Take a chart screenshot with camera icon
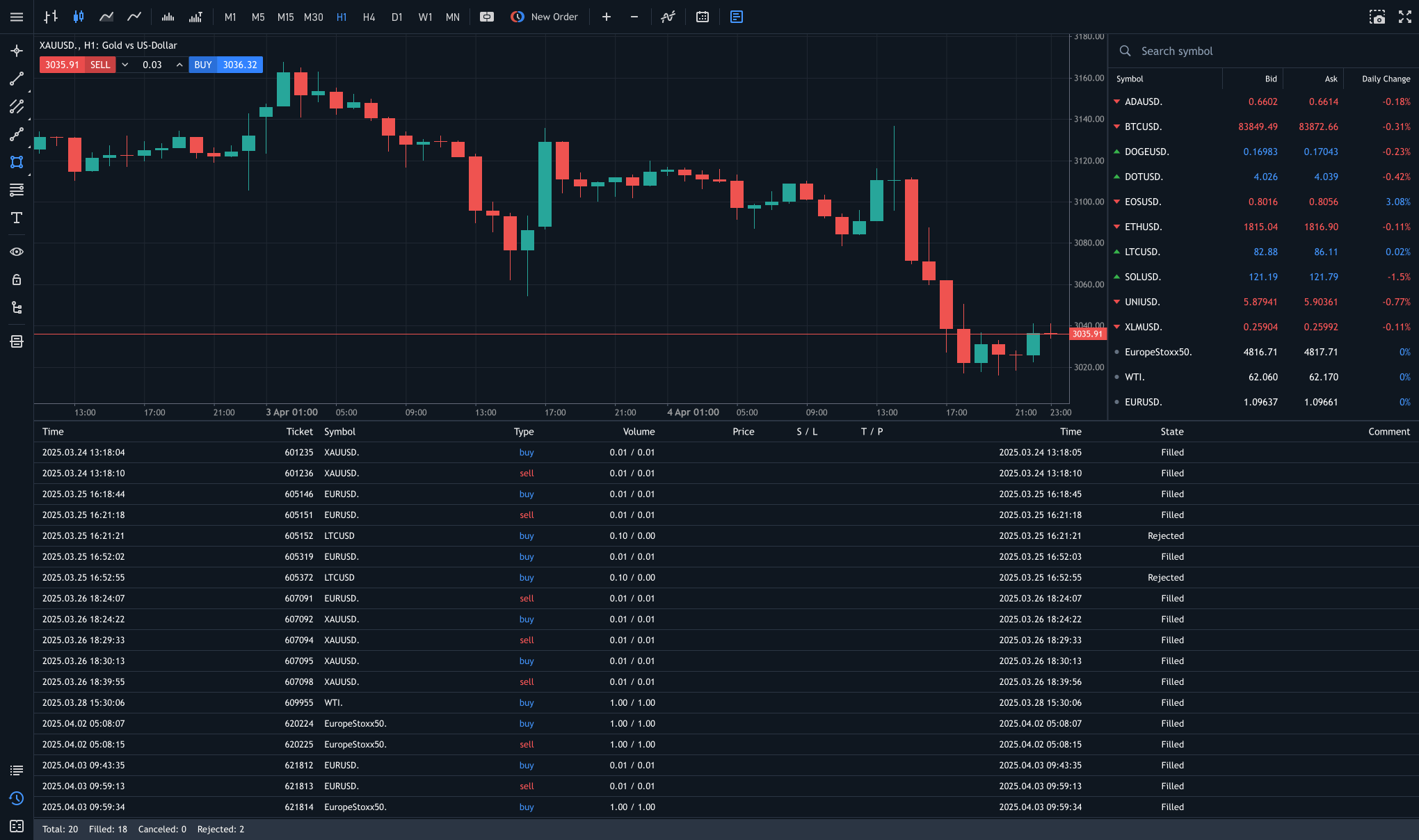Viewport: 1419px width, 840px height. (1377, 17)
